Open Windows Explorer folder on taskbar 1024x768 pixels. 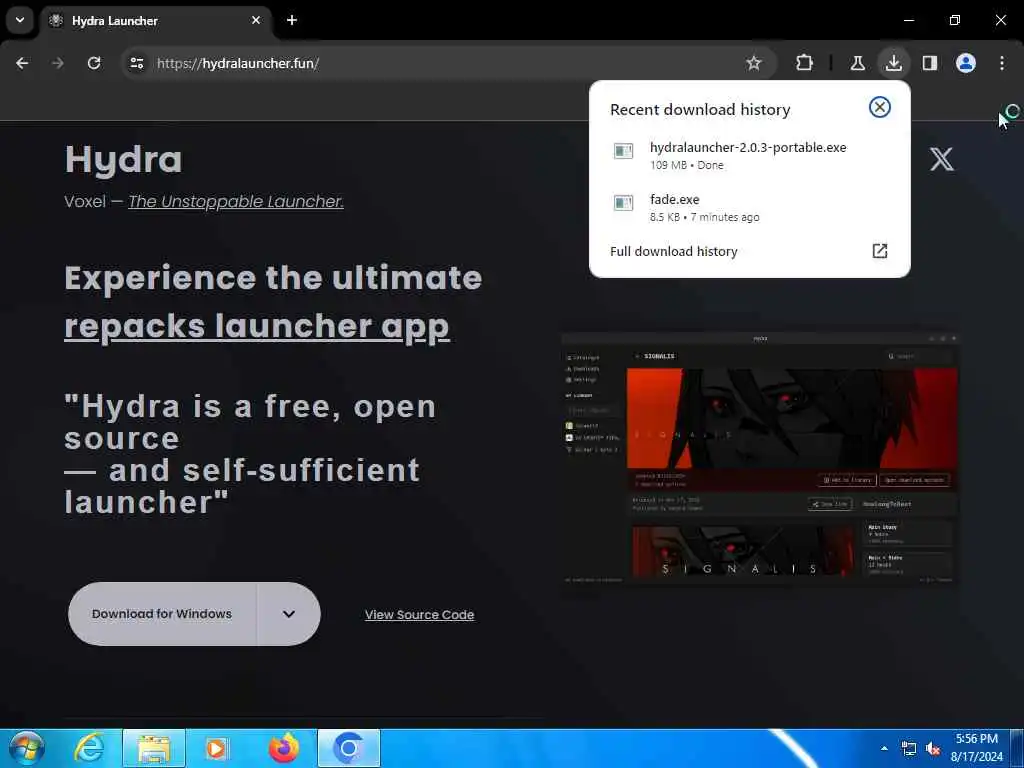coord(153,748)
